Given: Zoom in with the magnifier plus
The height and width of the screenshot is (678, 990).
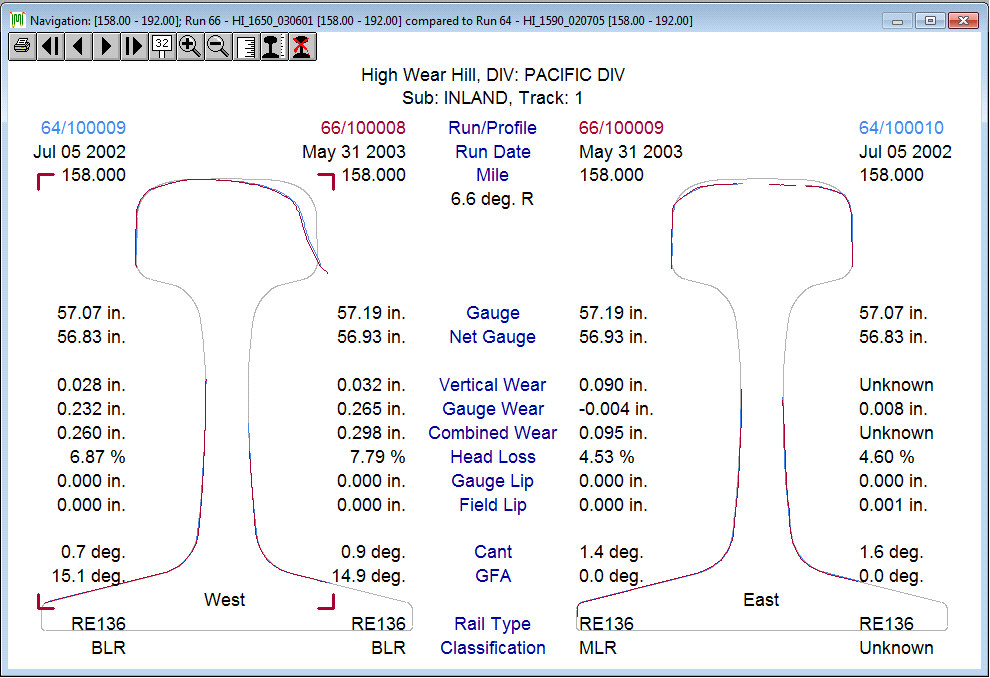Looking at the screenshot, I should (190, 47).
